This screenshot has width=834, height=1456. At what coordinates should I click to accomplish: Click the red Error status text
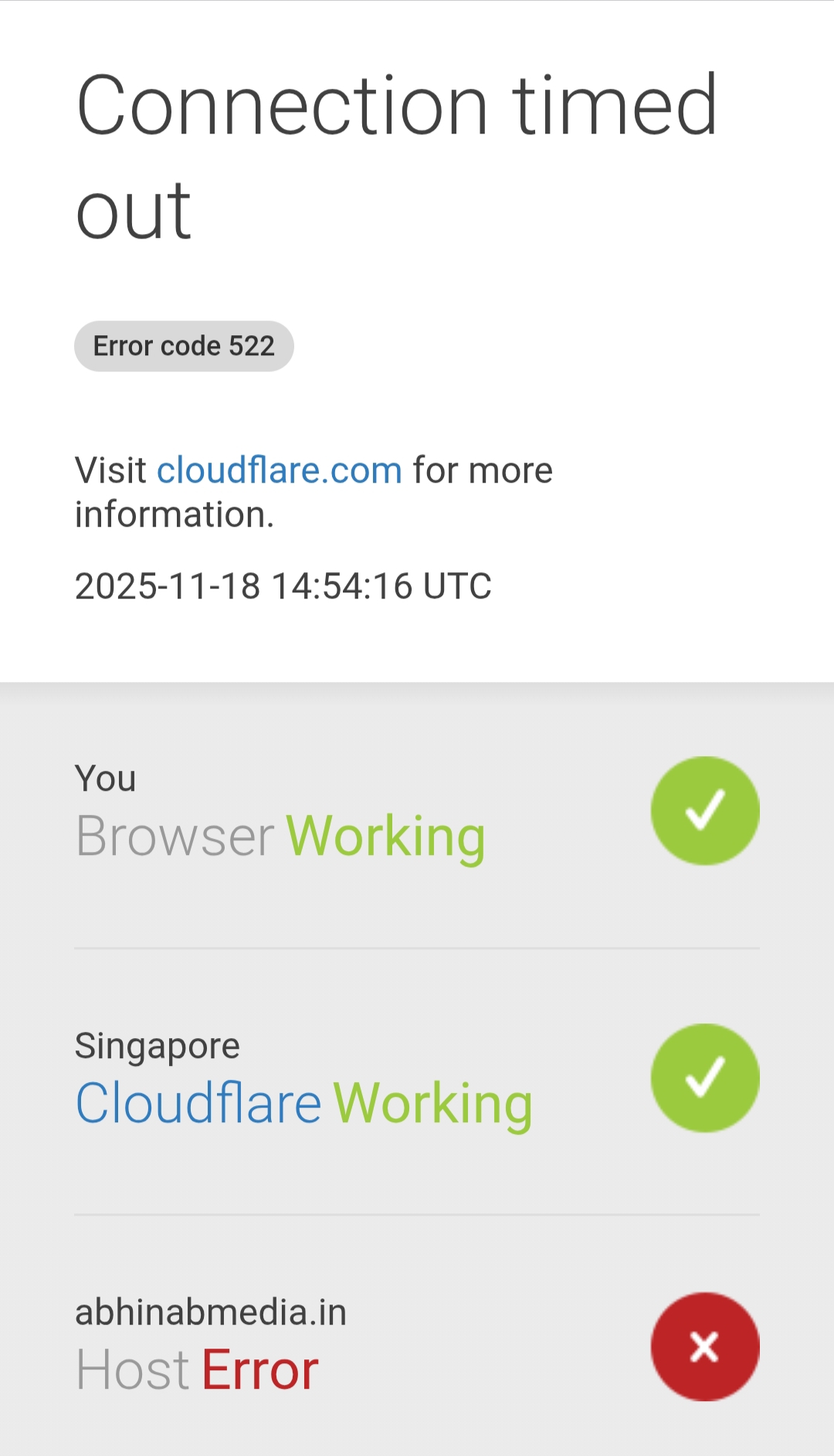pyautogui.click(x=260, y=1370)
